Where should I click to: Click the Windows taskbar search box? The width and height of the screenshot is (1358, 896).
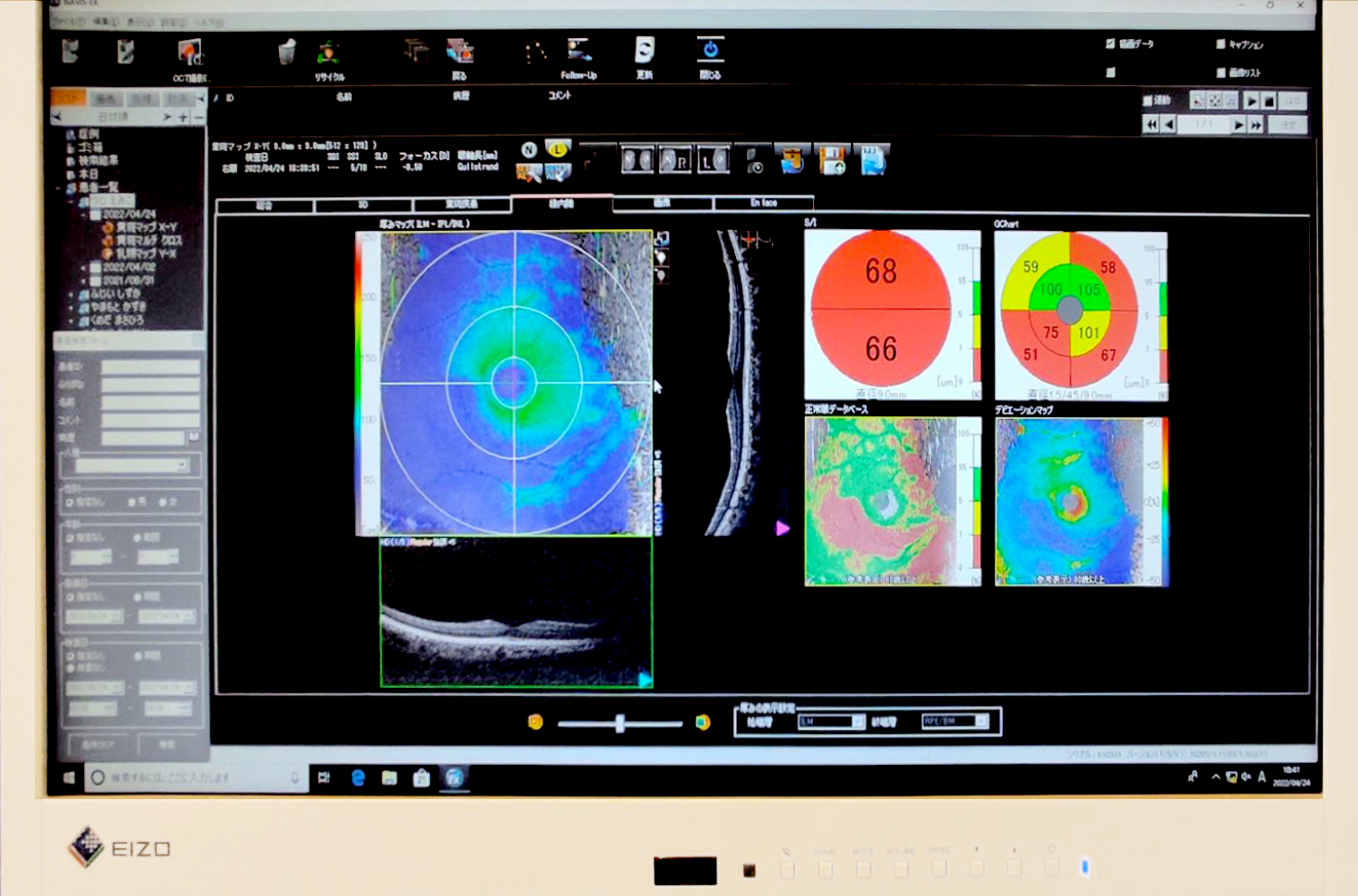click(x=195, y=777)
